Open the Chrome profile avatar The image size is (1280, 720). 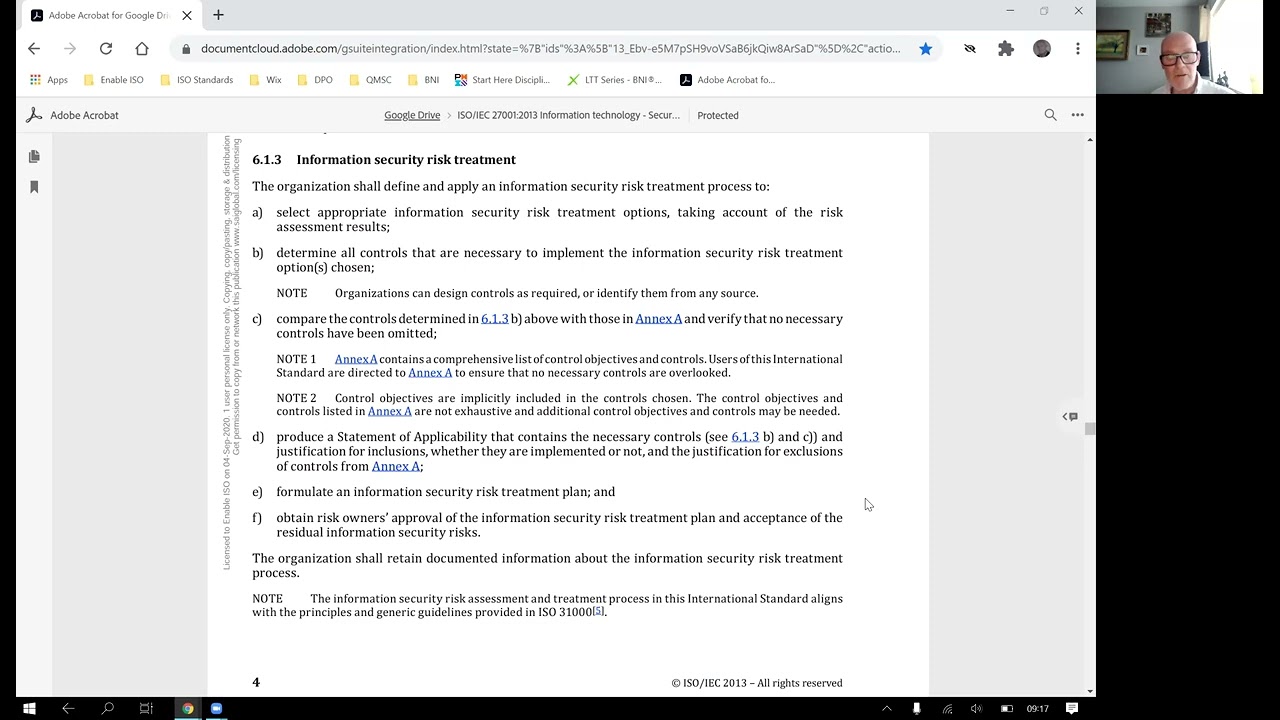pos(1042,48)
